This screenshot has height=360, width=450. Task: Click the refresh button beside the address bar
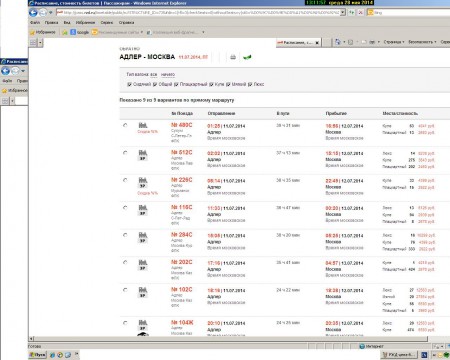352,12
